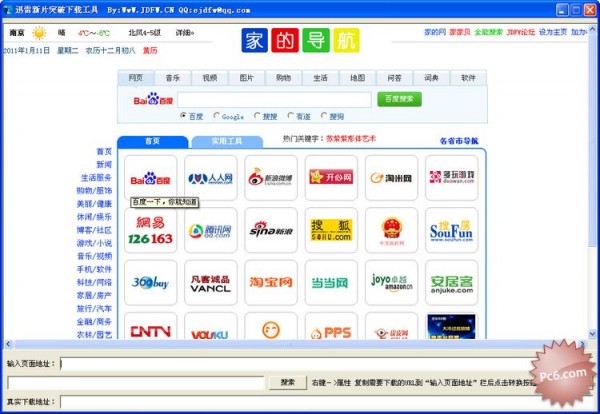Click the green 百度搜索 button
The width and height of the screenshot is (600, 414).
(x=399, y=99)
